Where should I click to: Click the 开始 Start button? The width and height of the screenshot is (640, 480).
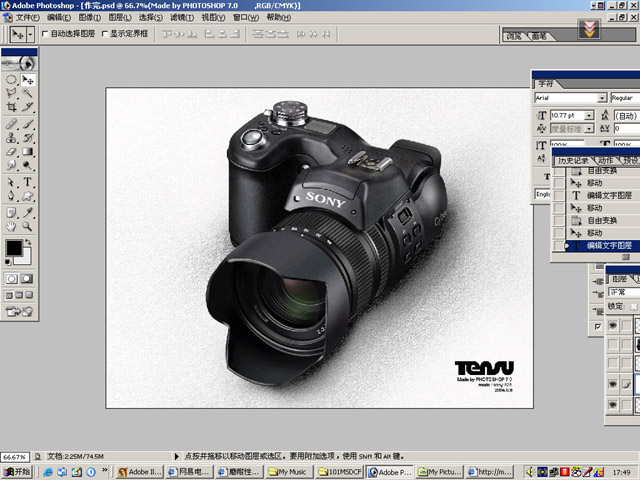[17, 472]
